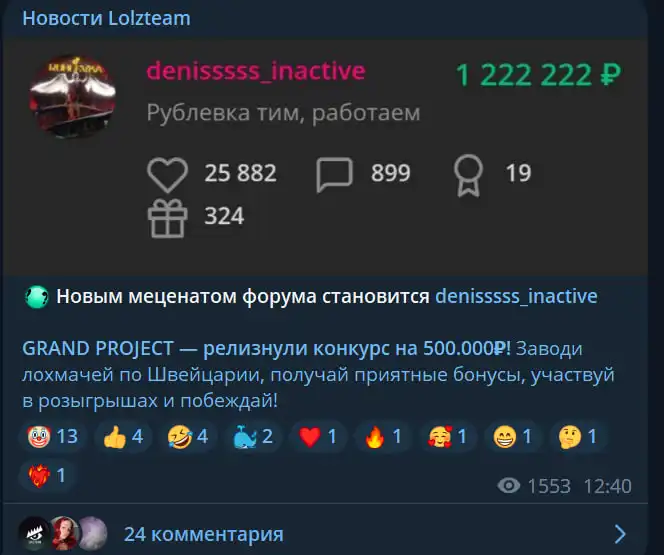Toggle the thinking face reaction
Viewport: 664px width, 555px height.
[x=578, y=436]
